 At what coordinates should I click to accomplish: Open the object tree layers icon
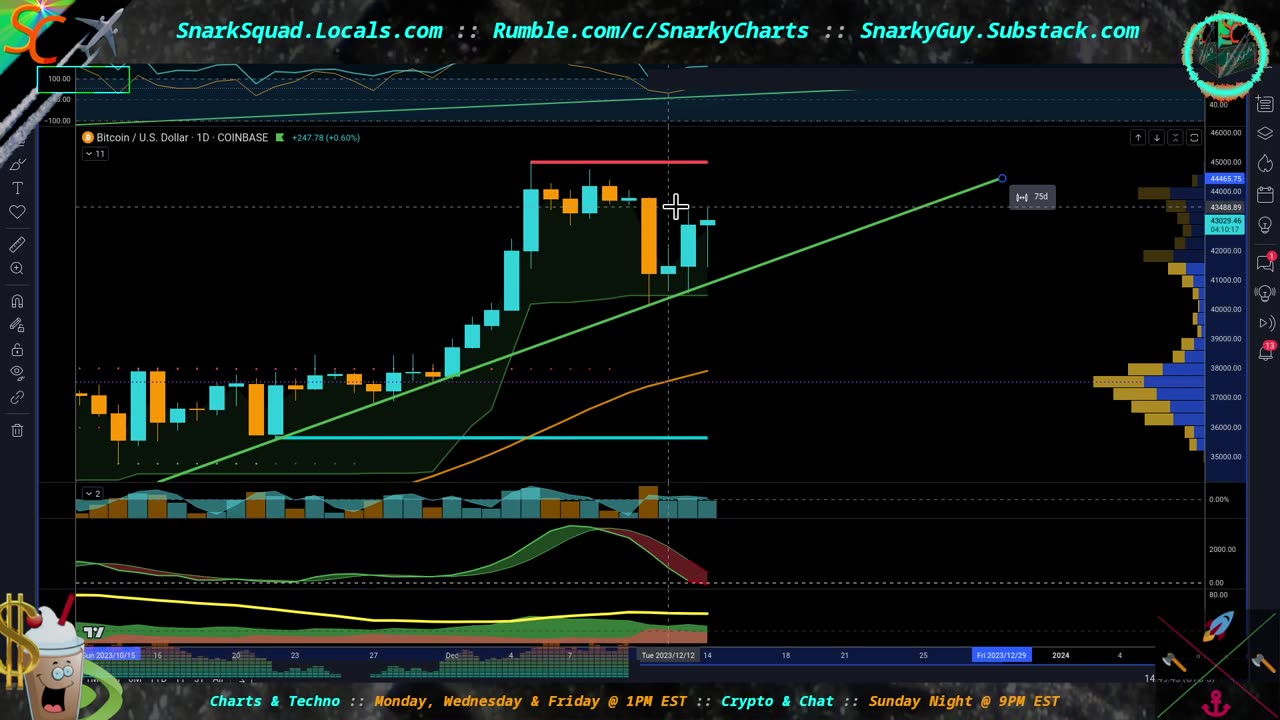tap(1265, 134)
